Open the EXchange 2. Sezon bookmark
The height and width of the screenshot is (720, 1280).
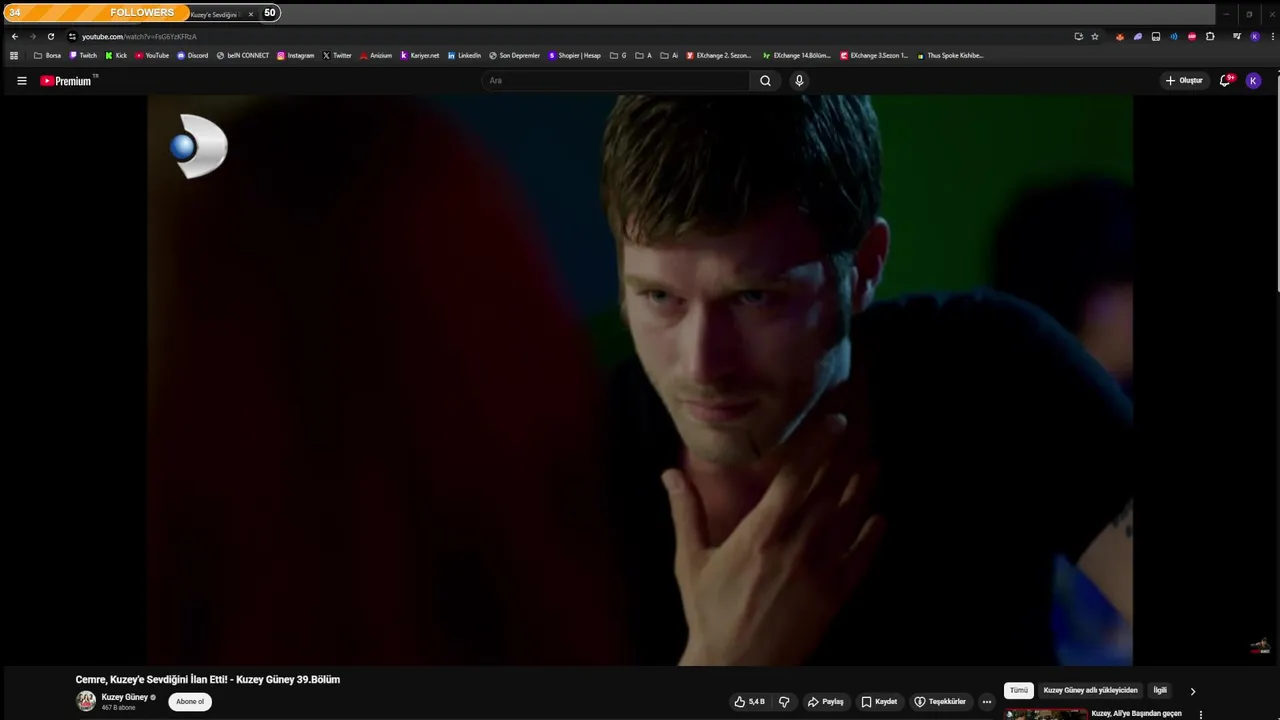click(719, 56)
